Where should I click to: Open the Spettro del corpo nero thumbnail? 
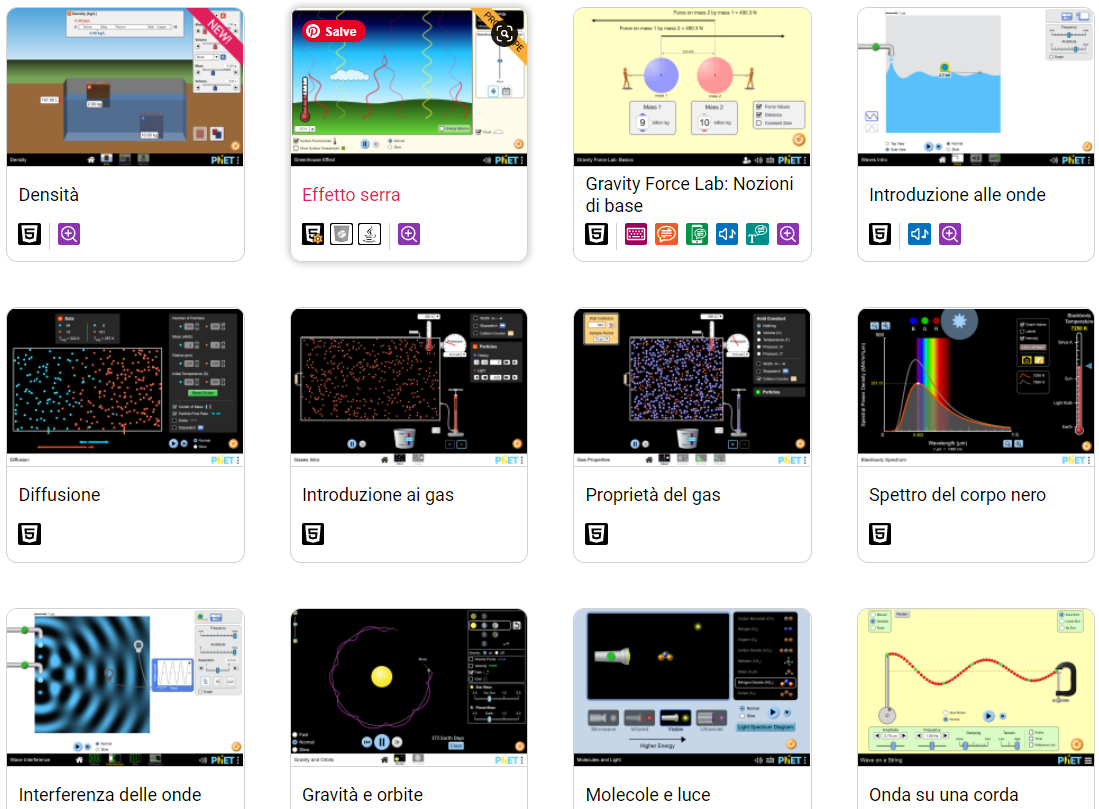[x=975, y=387]
